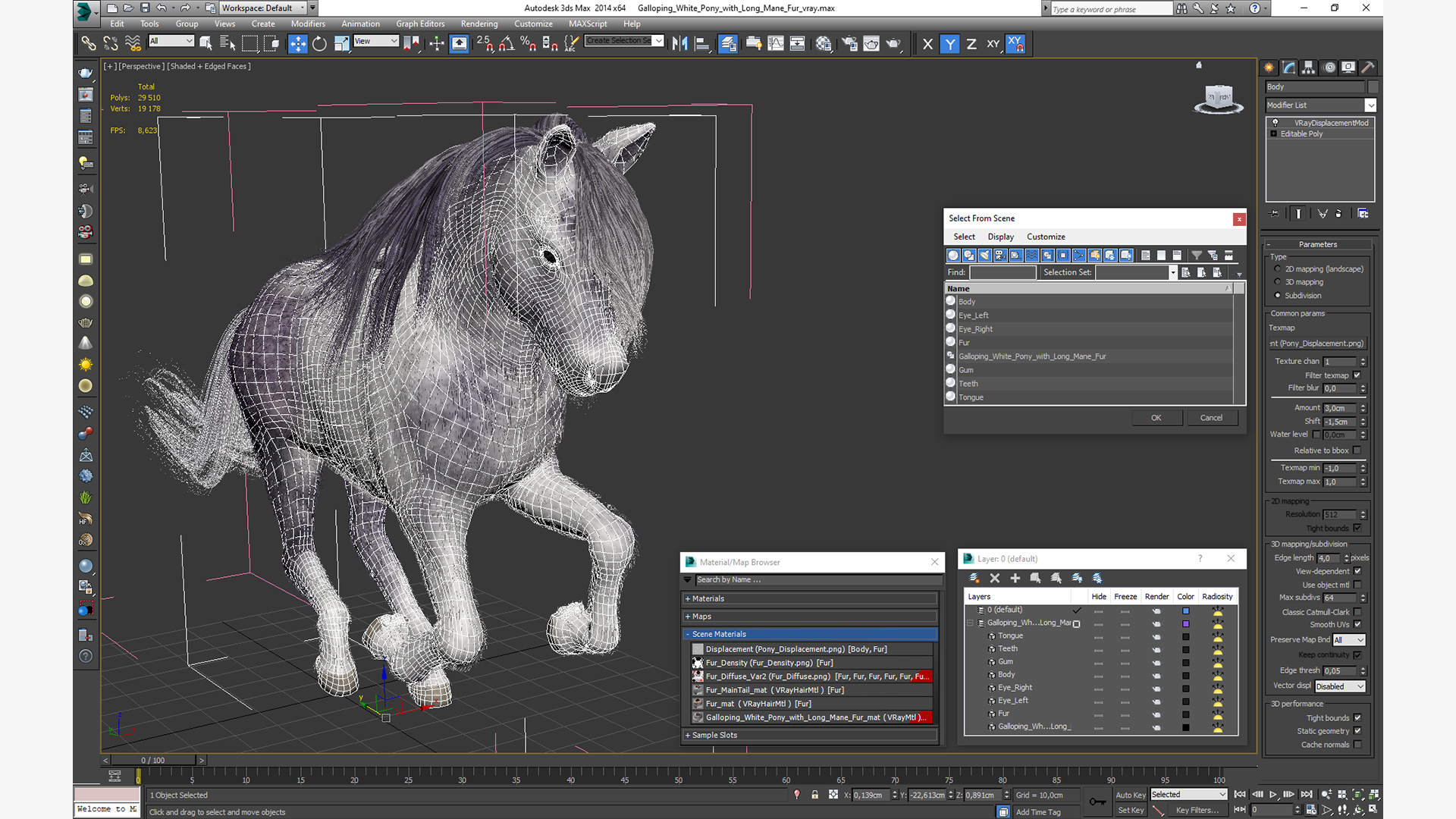
Task: Click the ViewCube in the viewport
Action: (x=1219, y=99)
